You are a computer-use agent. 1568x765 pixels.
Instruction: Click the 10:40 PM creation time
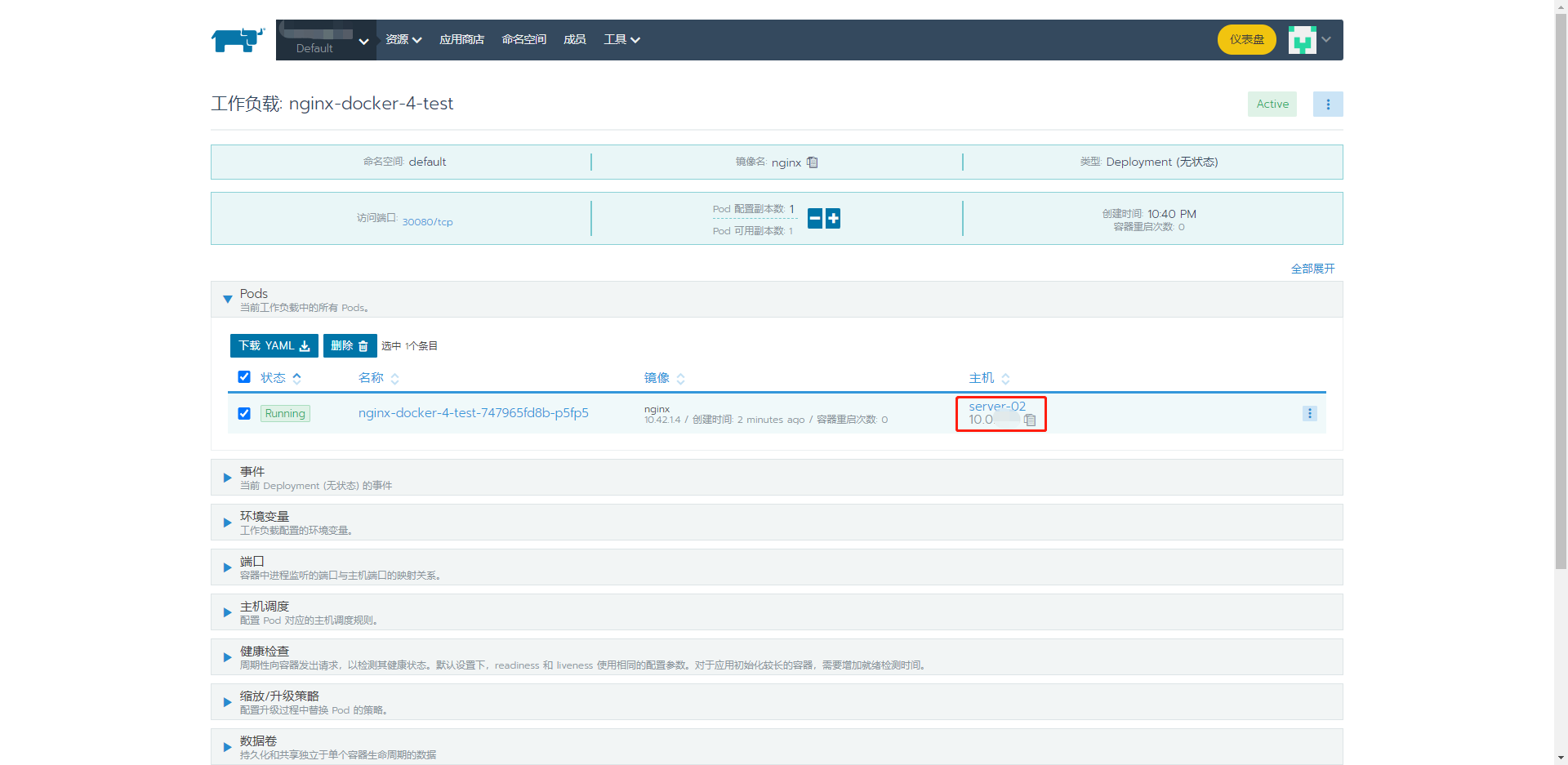[x=1172, y=214]
